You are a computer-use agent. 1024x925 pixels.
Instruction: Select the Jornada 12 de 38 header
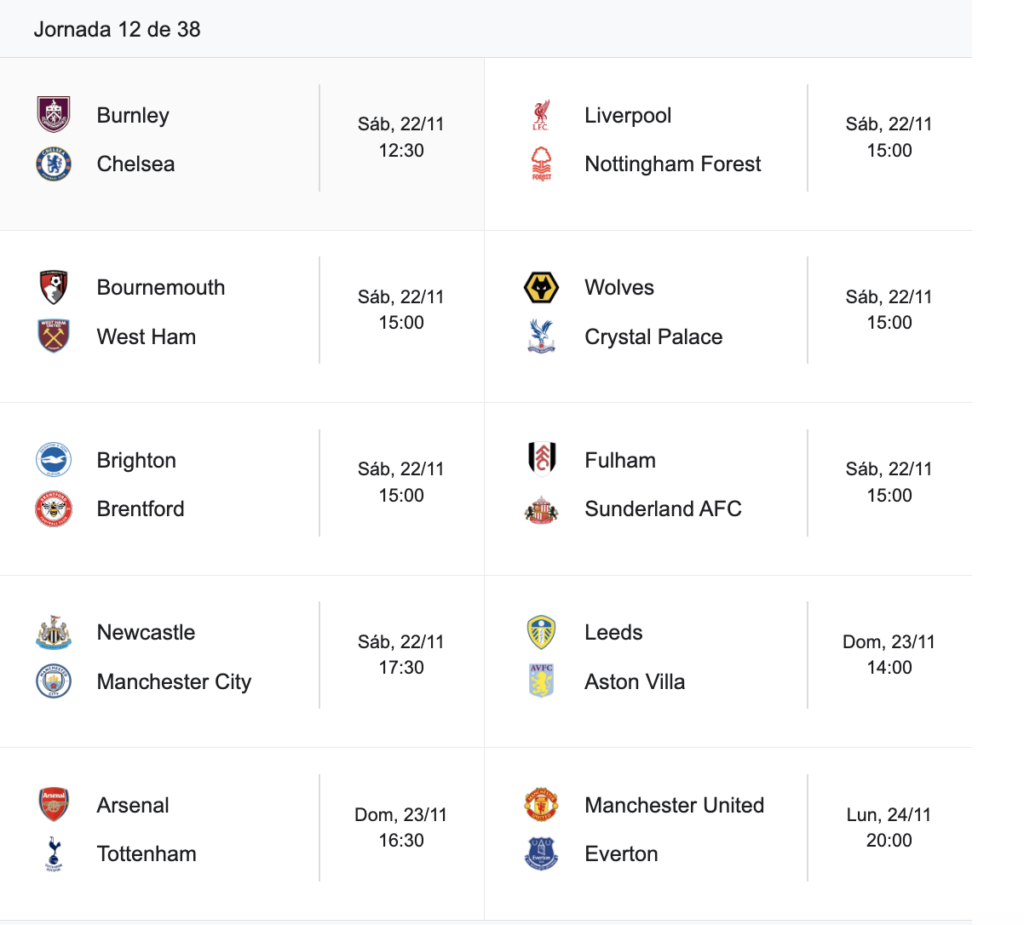click(x=117, y=29)
